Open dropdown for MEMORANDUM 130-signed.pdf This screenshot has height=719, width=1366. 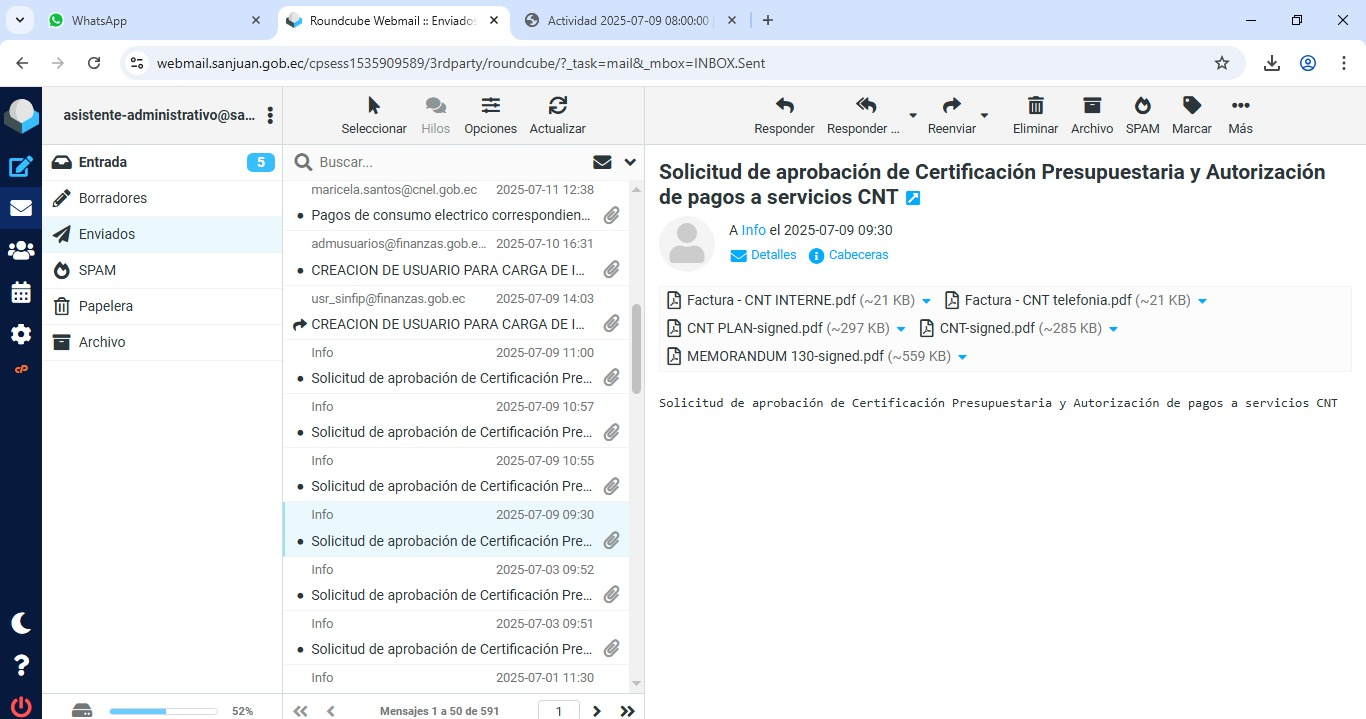(x=962, y=357)
